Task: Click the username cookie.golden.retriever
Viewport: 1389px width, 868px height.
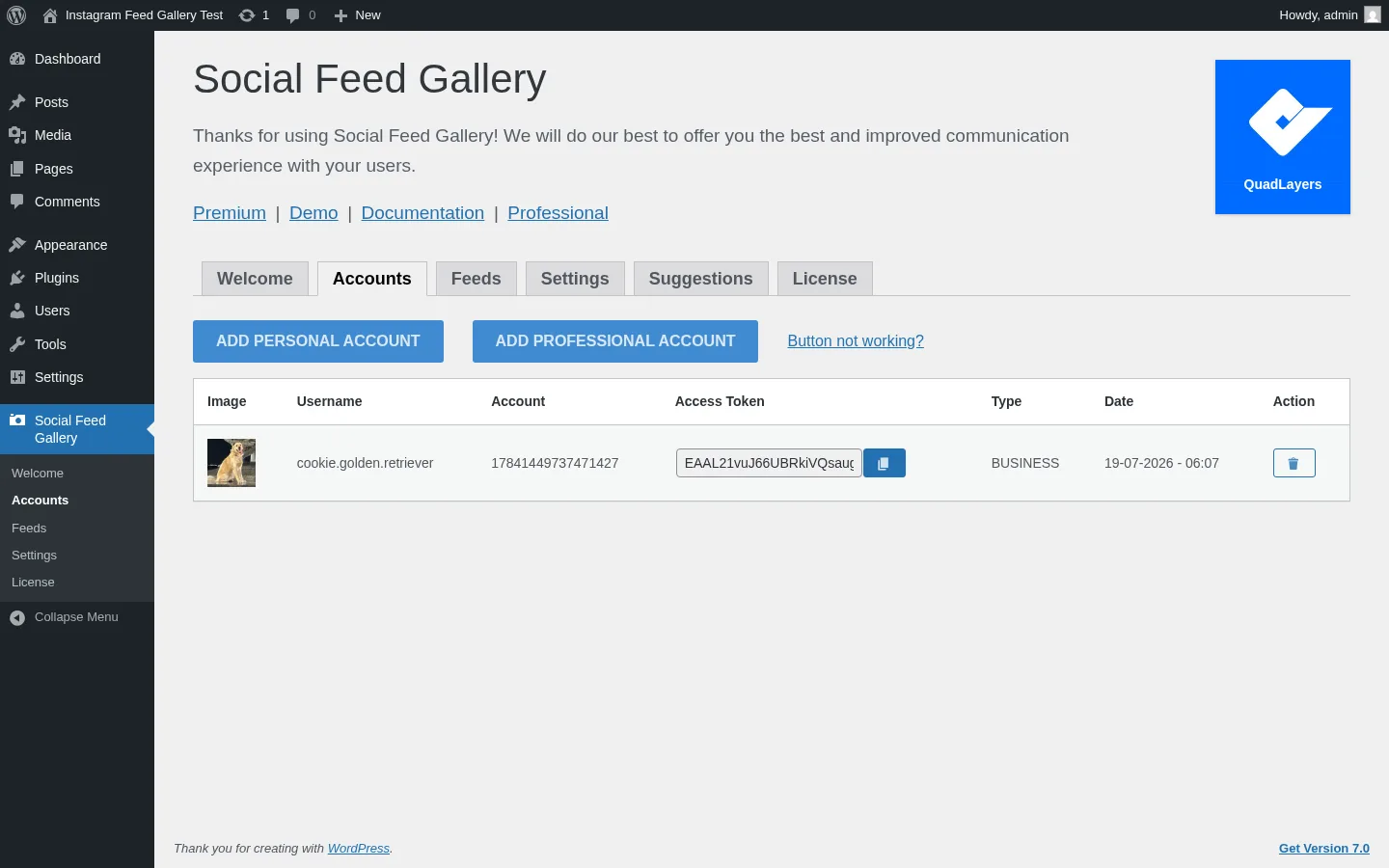Action: (x=366, y=463)
